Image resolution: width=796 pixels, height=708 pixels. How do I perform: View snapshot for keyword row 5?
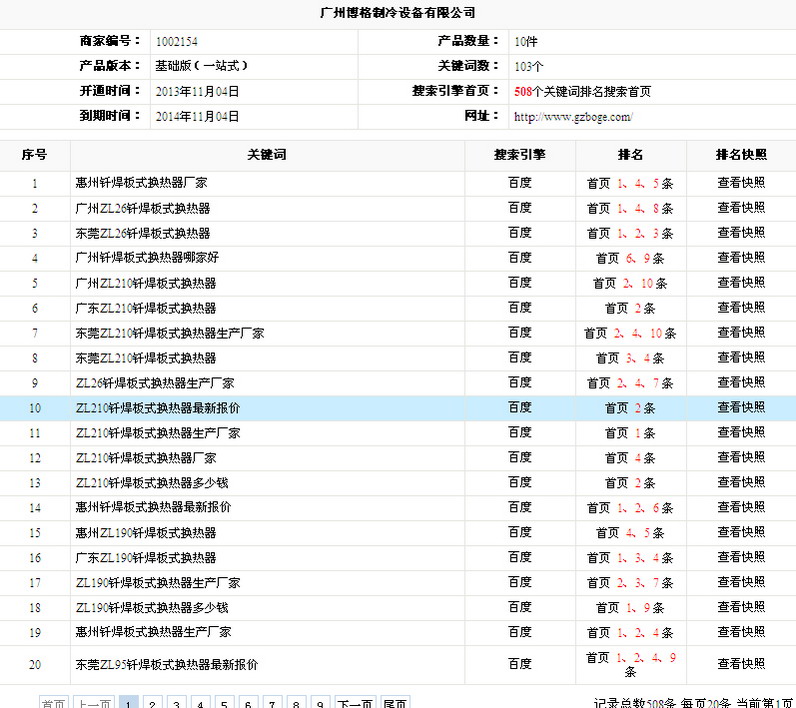741,283
